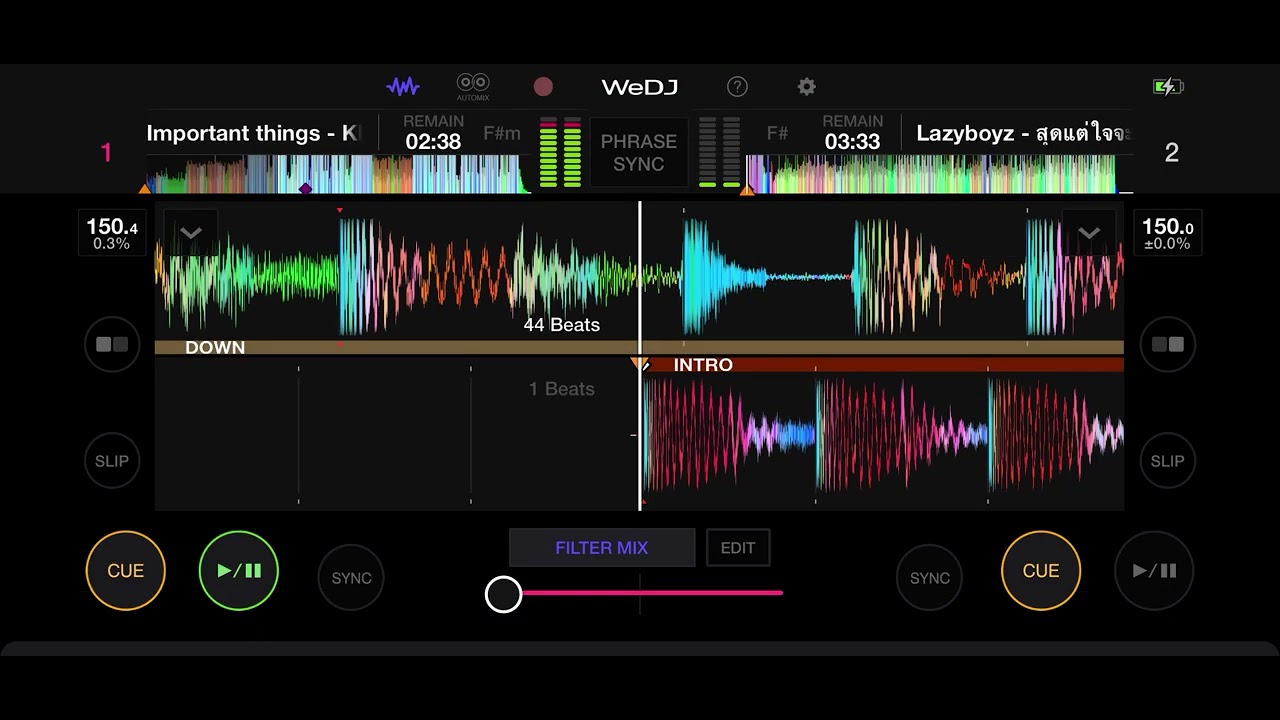Toggle SLIP on deck 1
The width and height of the screenshot is (1280, 720).
coord(112,461)
